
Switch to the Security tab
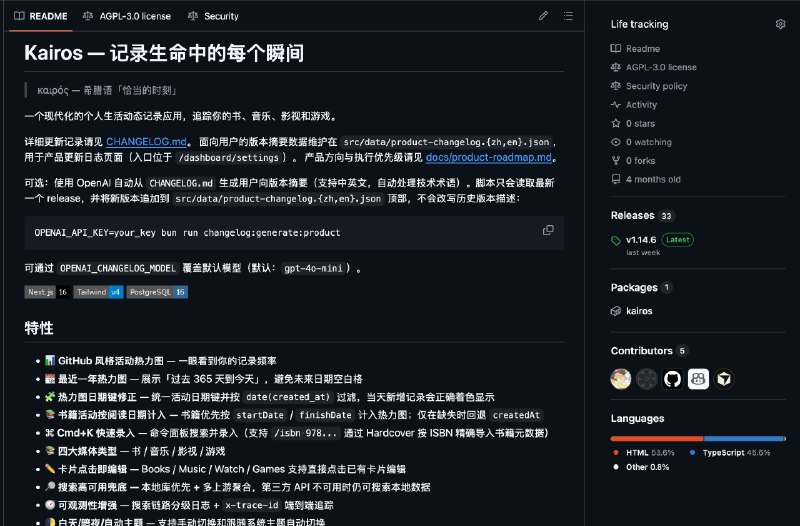click(213, 16)
